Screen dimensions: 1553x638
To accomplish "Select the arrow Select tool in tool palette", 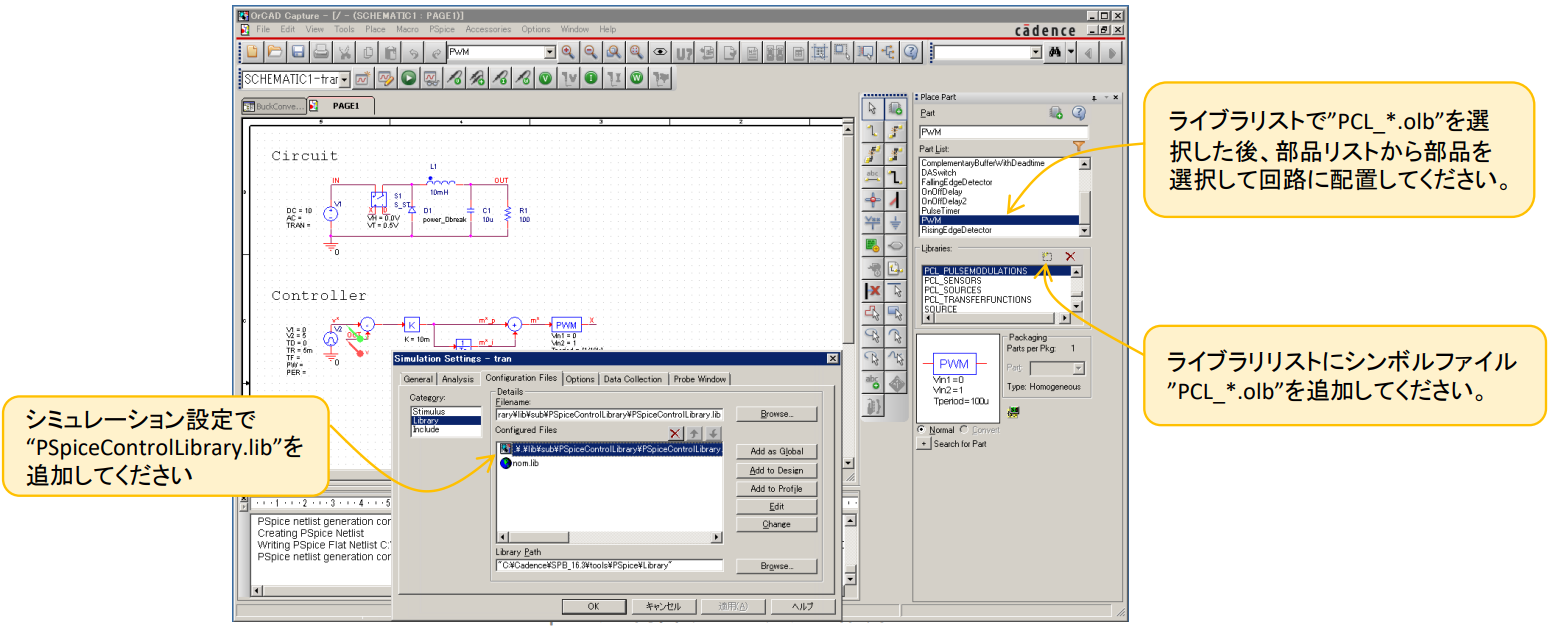I will (872, 109).
